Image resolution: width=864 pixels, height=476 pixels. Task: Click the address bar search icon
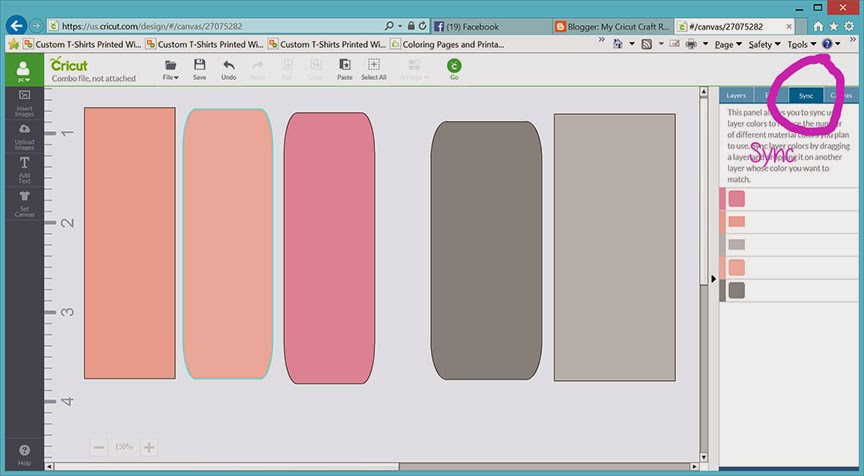390,25
